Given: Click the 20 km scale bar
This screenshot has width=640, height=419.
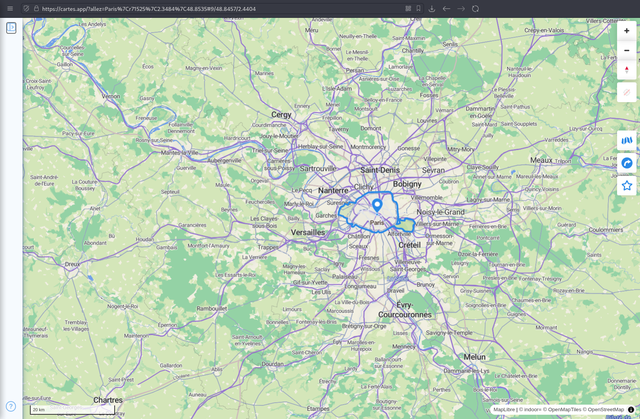Looking at the screenshot, I should [72, 410].
